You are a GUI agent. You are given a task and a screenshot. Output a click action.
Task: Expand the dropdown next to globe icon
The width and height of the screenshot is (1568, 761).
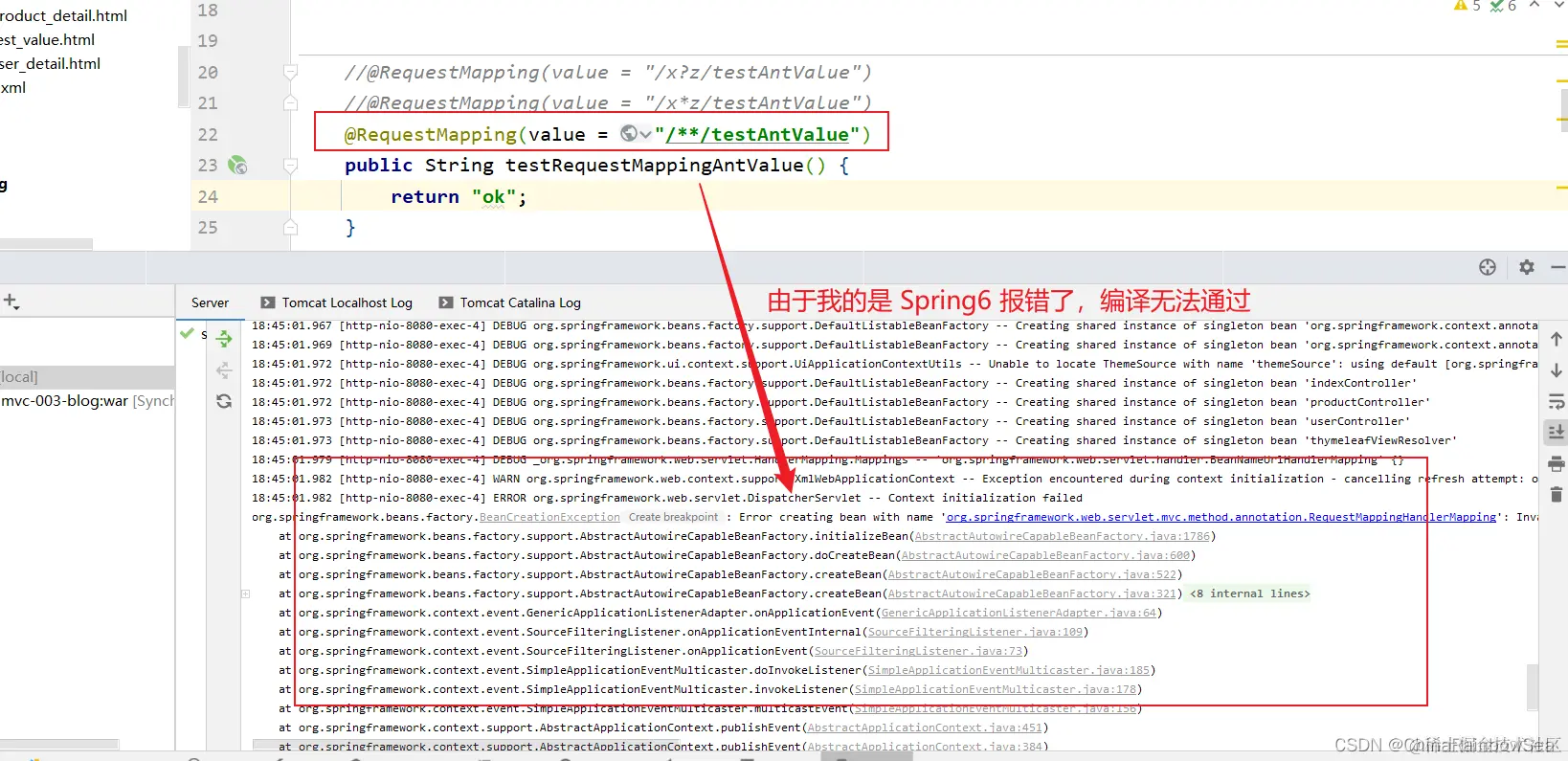(x=646, y=135)
